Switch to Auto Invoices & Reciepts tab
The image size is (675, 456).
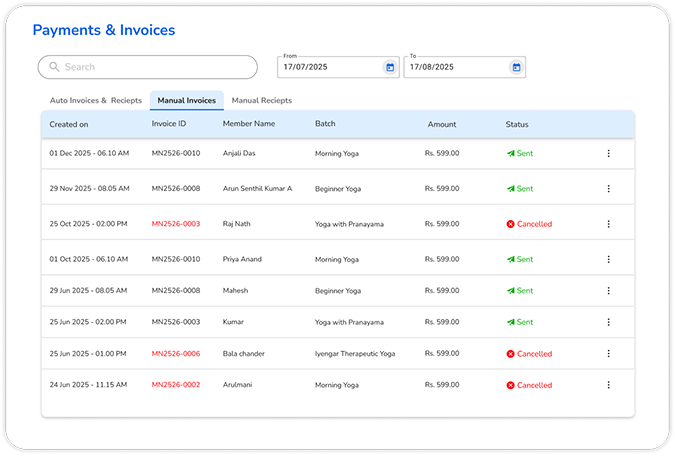(96, 100)
